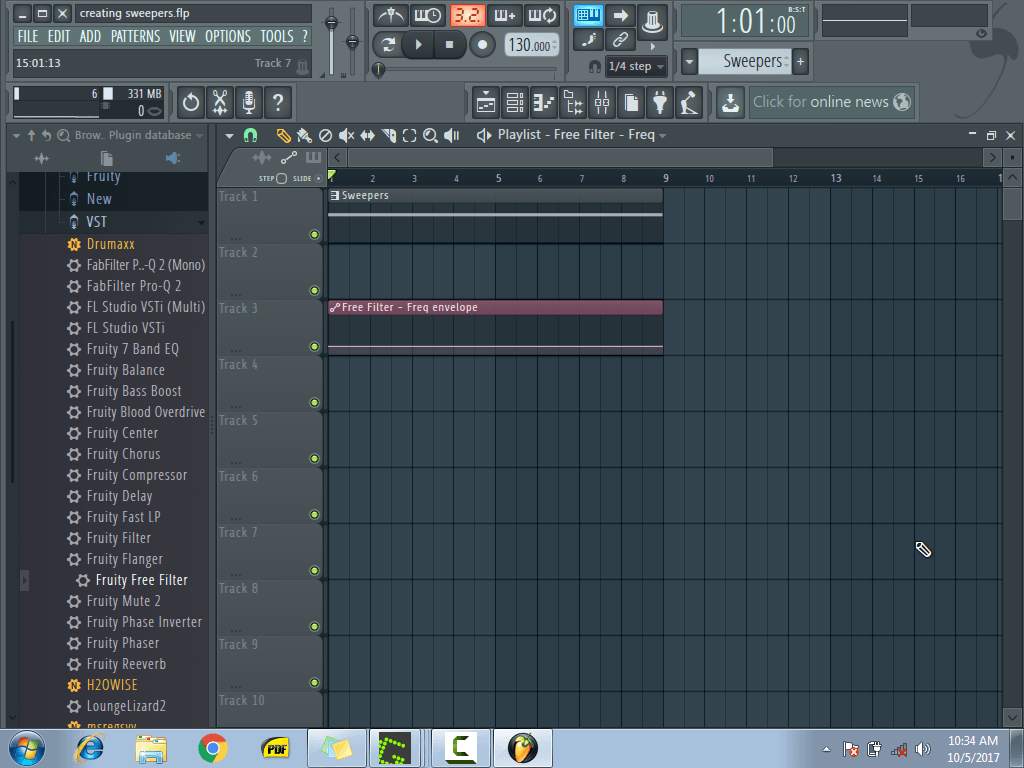Image resolution: width=1024 pixels, height=768 pixels.
Task: Select the Paint brush tool in playlist
Action: (304, 135)
